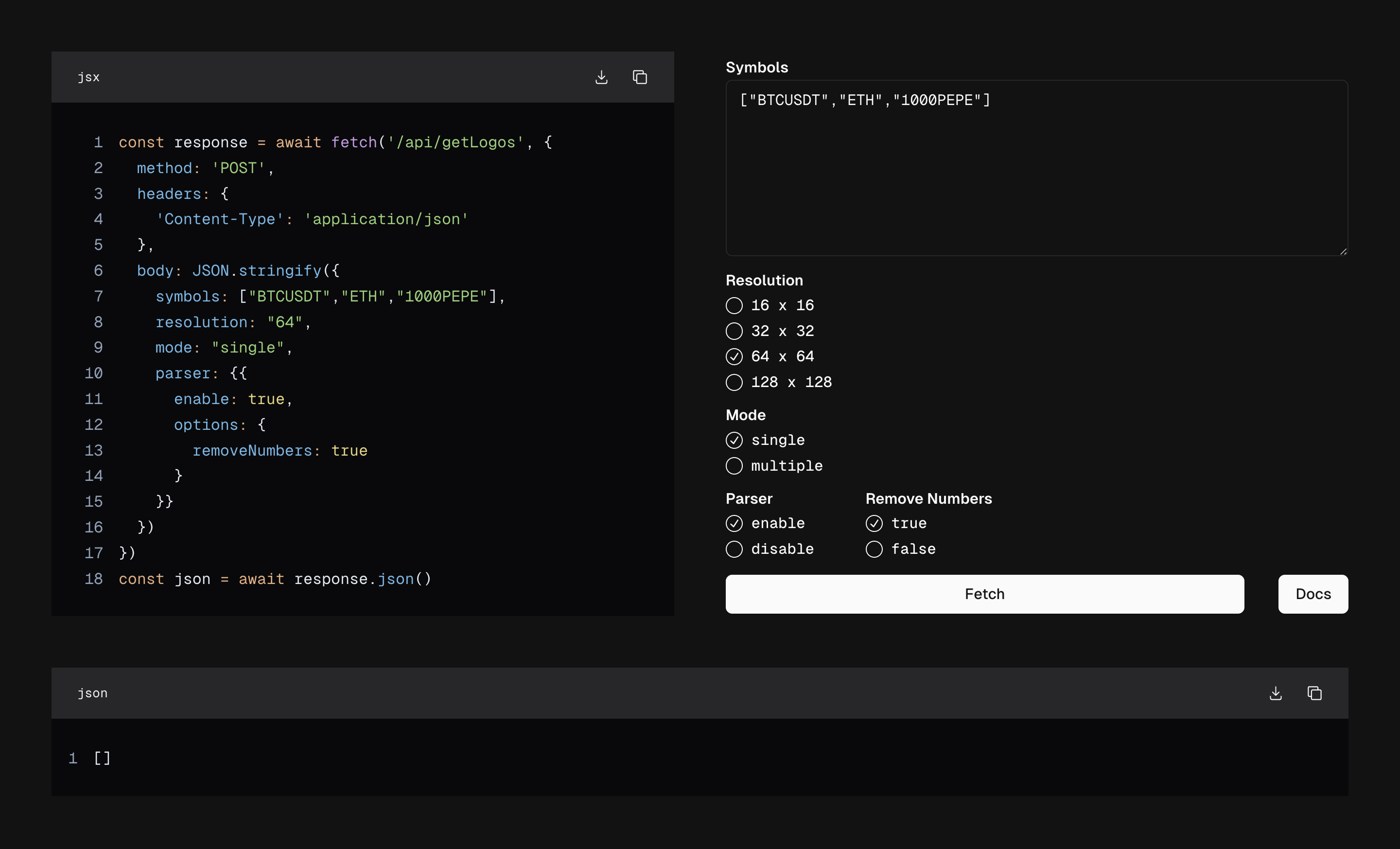Select 16 x 16 resolution
The image size is (1400, 849).
(x=734, y=306)
